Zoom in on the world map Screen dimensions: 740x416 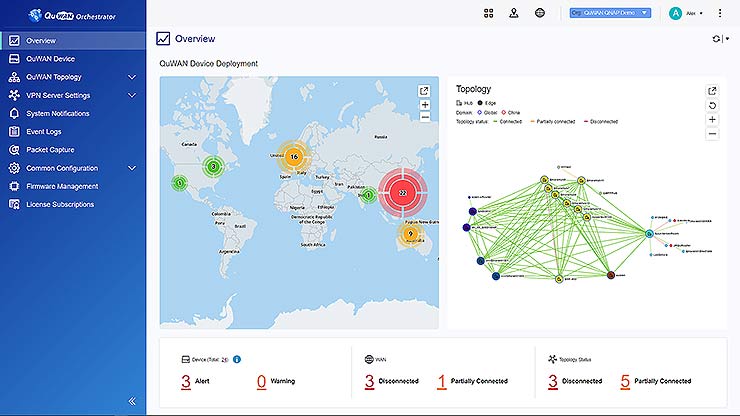click(425, 104)
